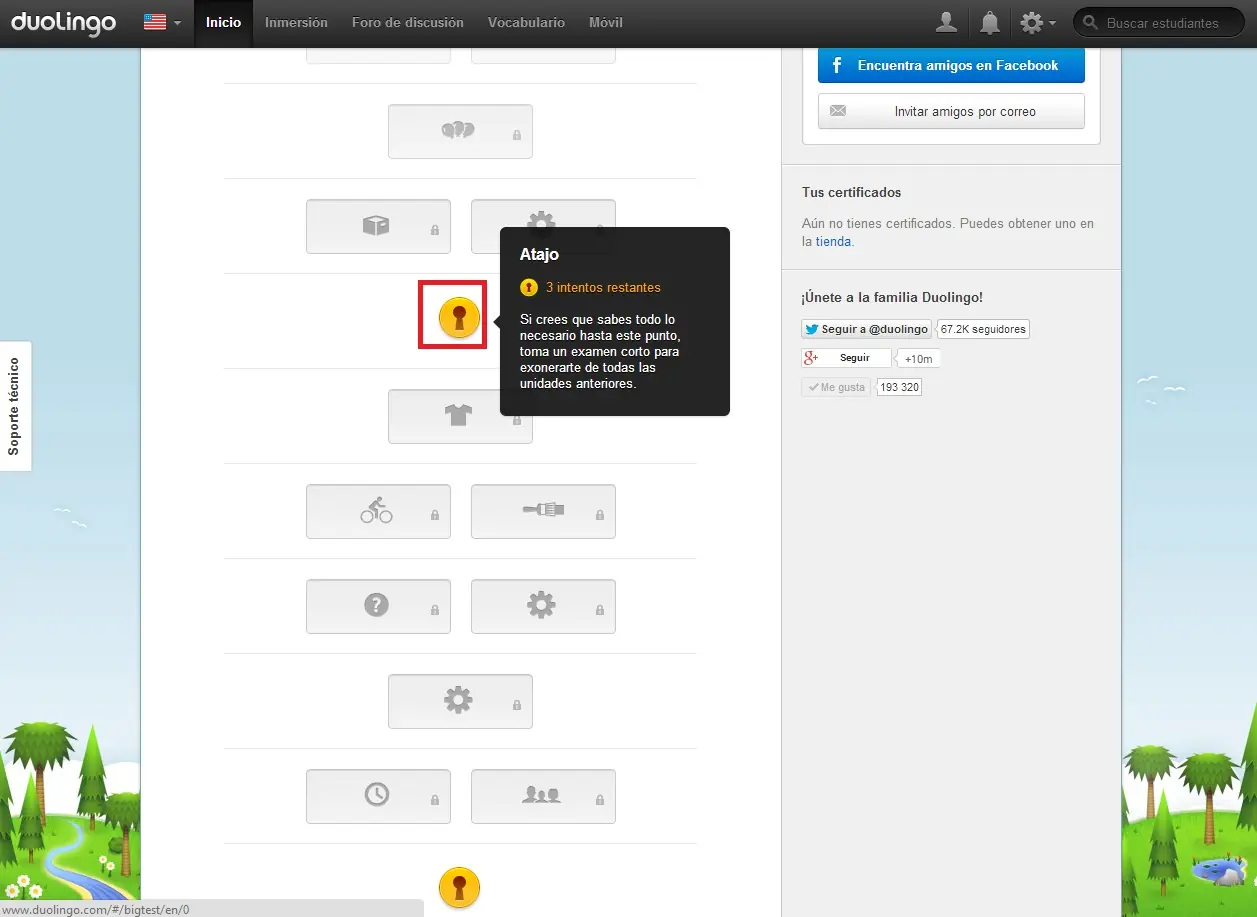
Task: Open Foro de discusión
Action: (x=408, y=22)
